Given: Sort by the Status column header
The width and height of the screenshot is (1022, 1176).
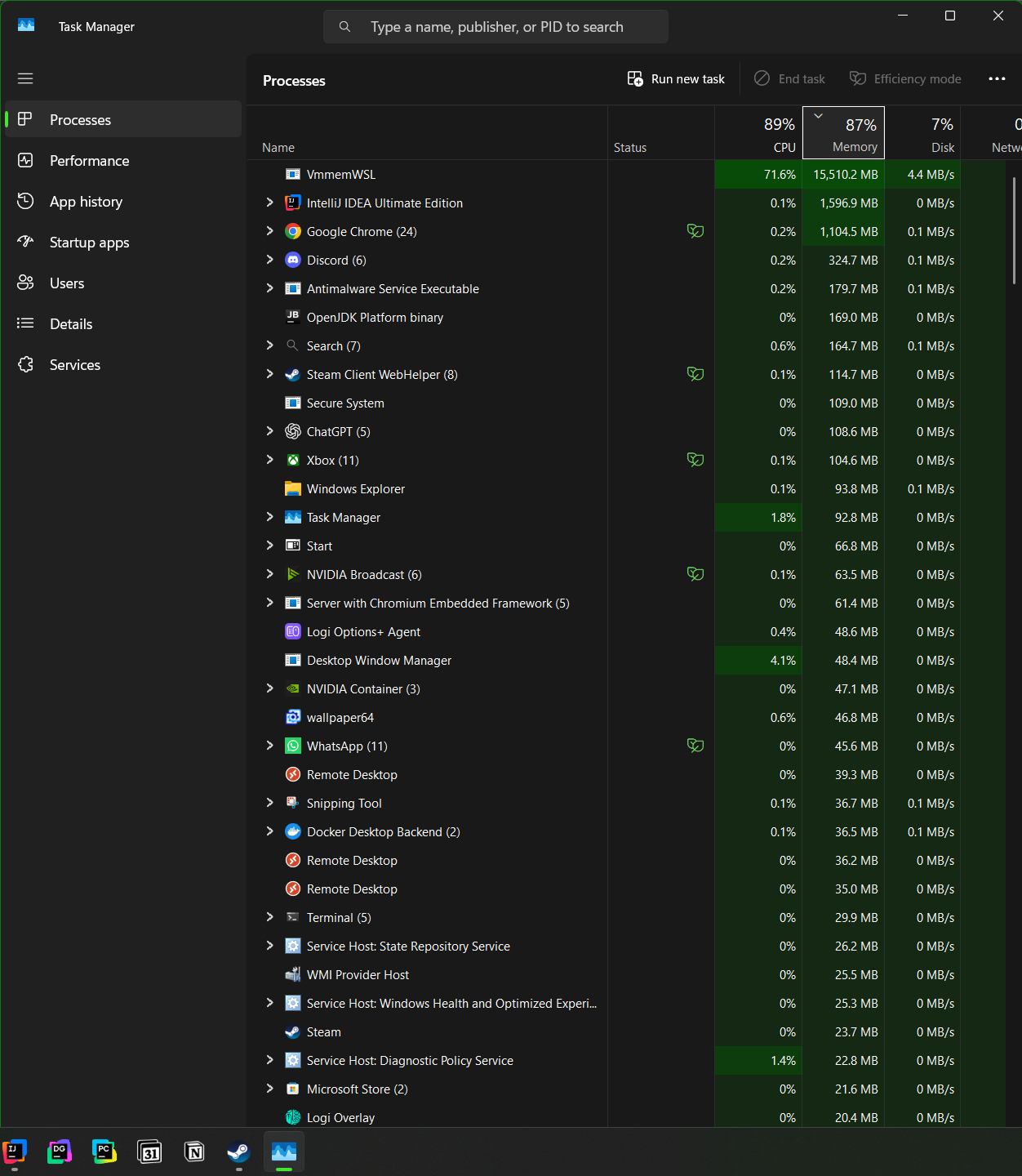Looking at the screenshot, I should click(661, 132).
